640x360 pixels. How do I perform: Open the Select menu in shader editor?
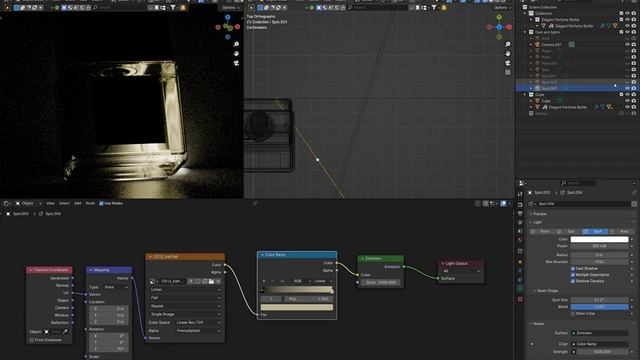point(64,203)
